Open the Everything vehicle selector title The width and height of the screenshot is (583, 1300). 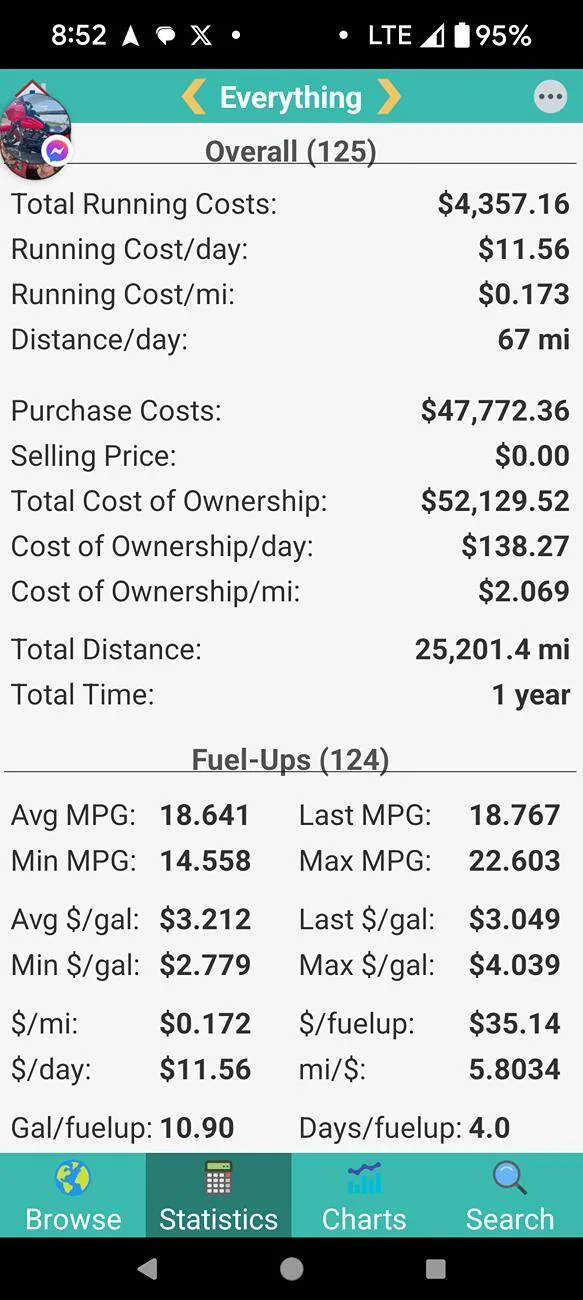pyautogui.click(x=291, y=97)
